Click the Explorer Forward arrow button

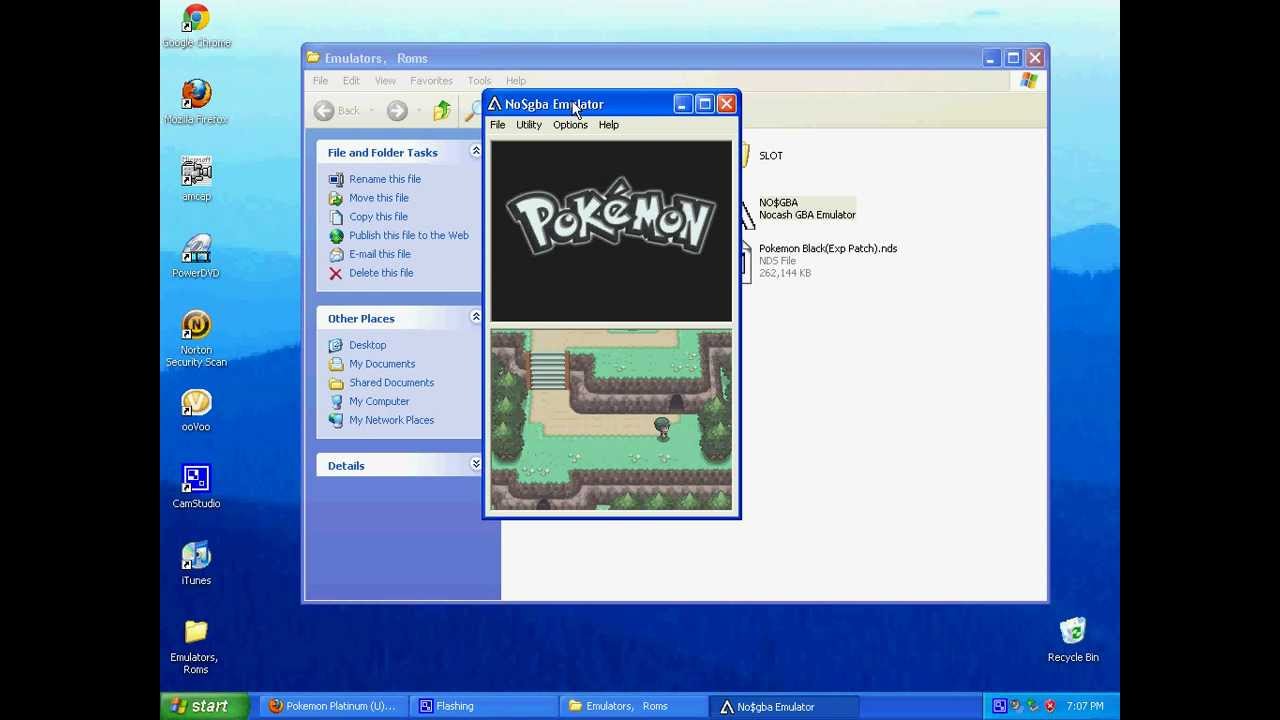[x=397, y=111]
